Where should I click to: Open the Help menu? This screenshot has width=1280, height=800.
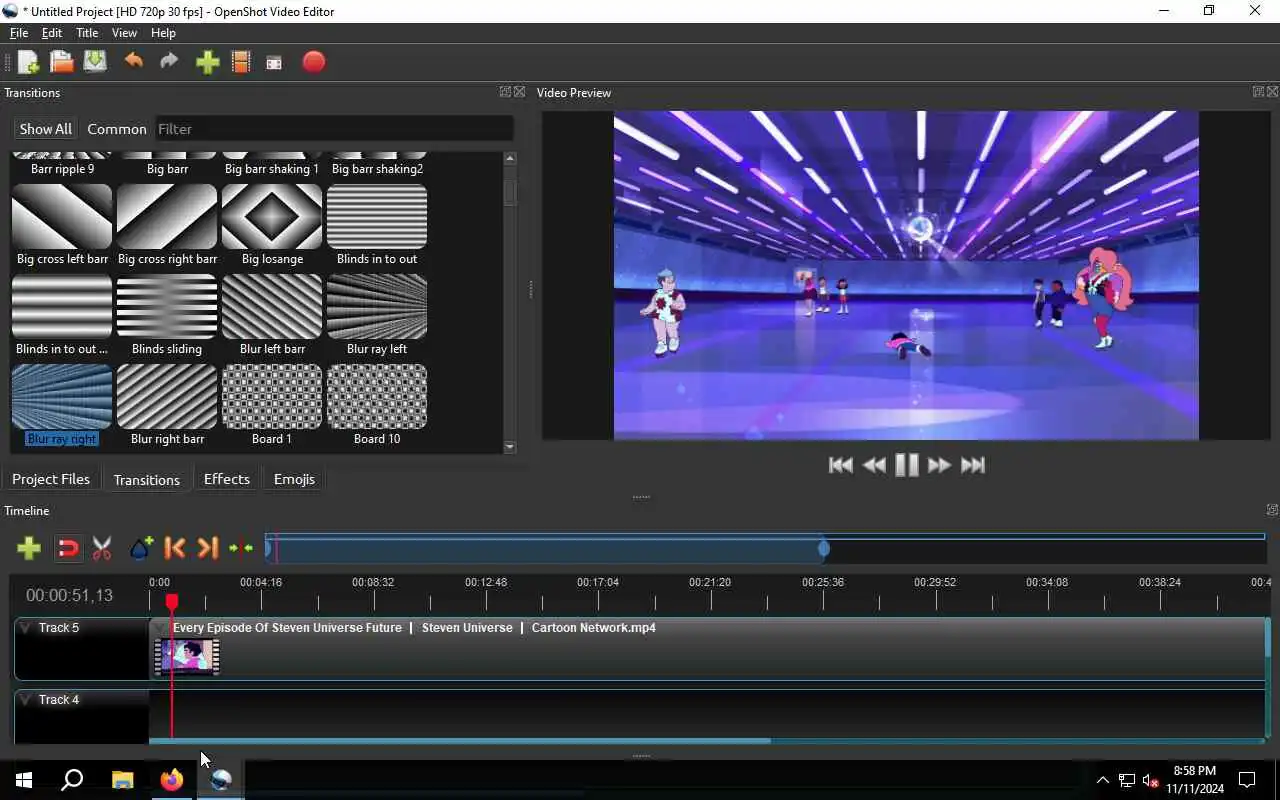point(163,33)
